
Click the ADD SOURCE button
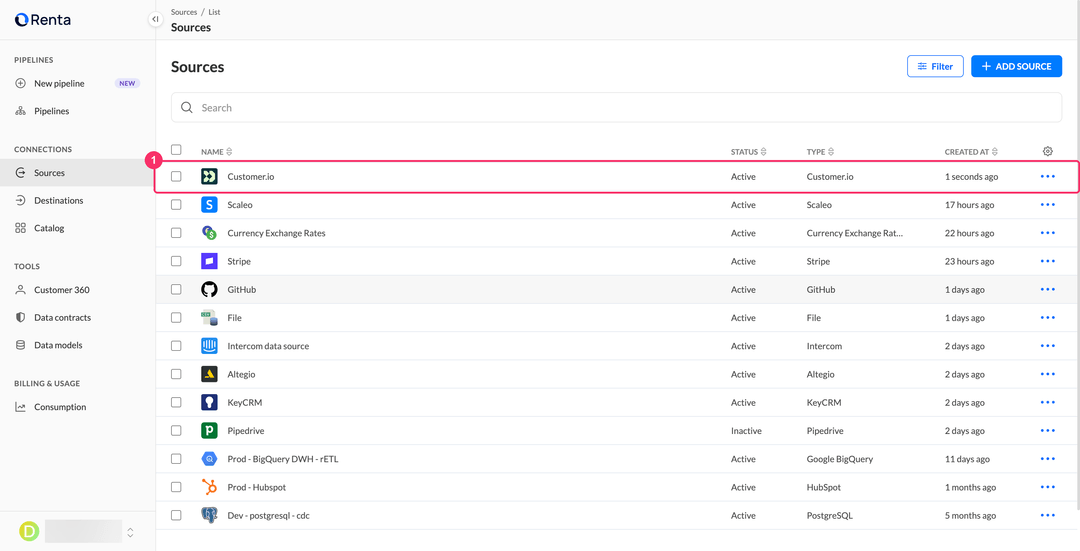(x=1017, y=66)
